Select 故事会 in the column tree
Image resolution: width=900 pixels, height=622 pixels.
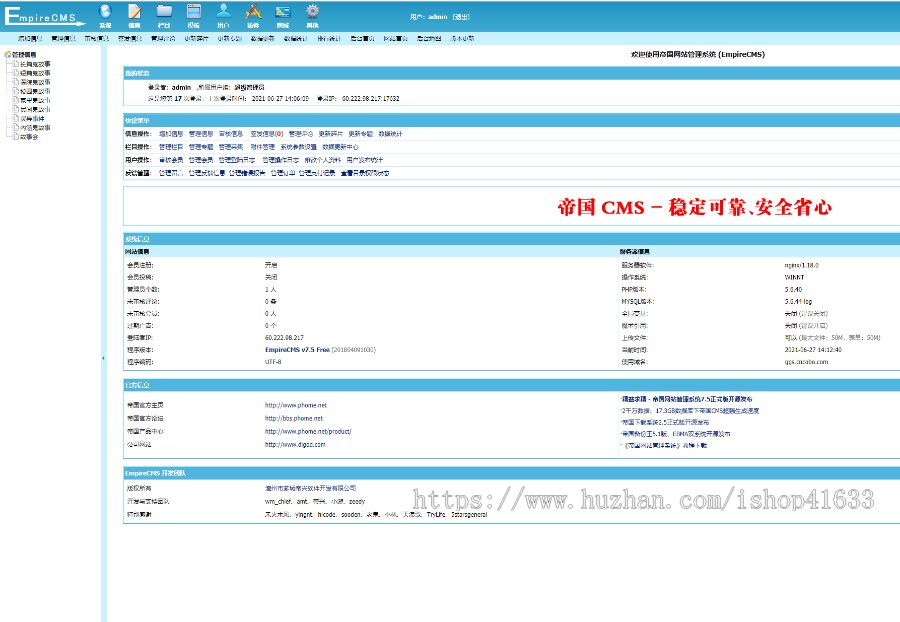point(29,137)
